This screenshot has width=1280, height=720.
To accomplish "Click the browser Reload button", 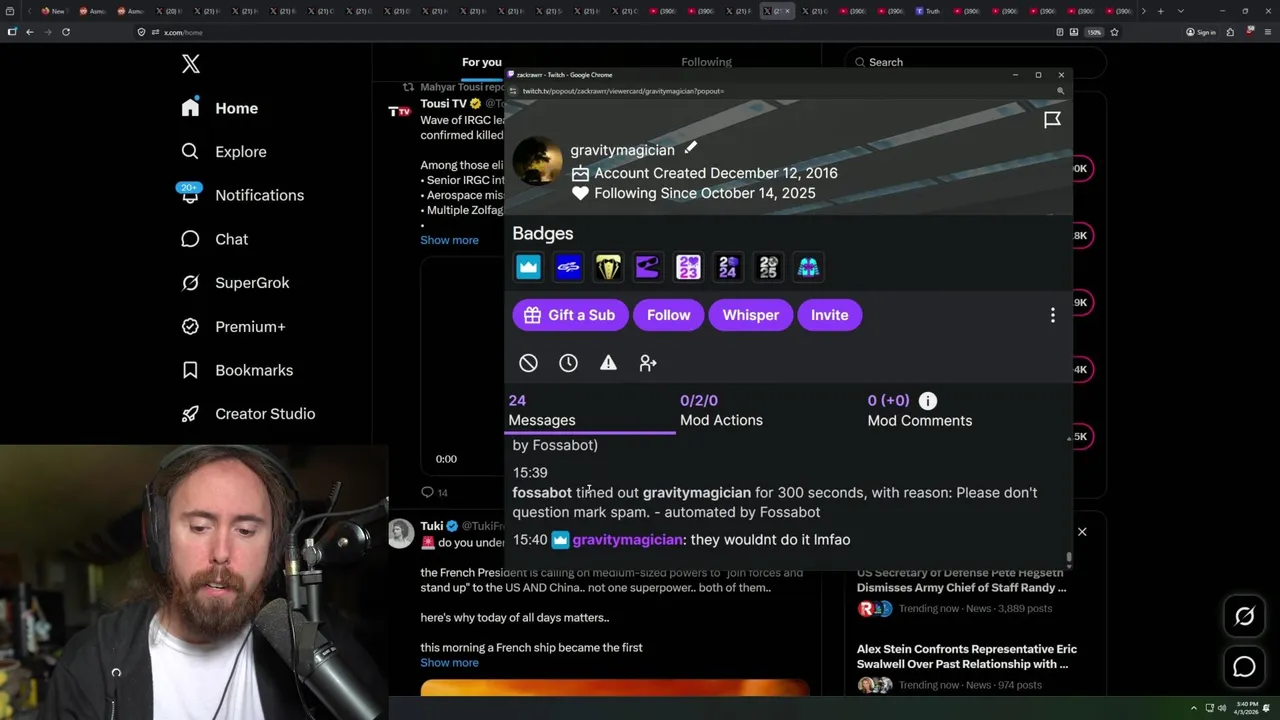I will click(x=65, y=32).
